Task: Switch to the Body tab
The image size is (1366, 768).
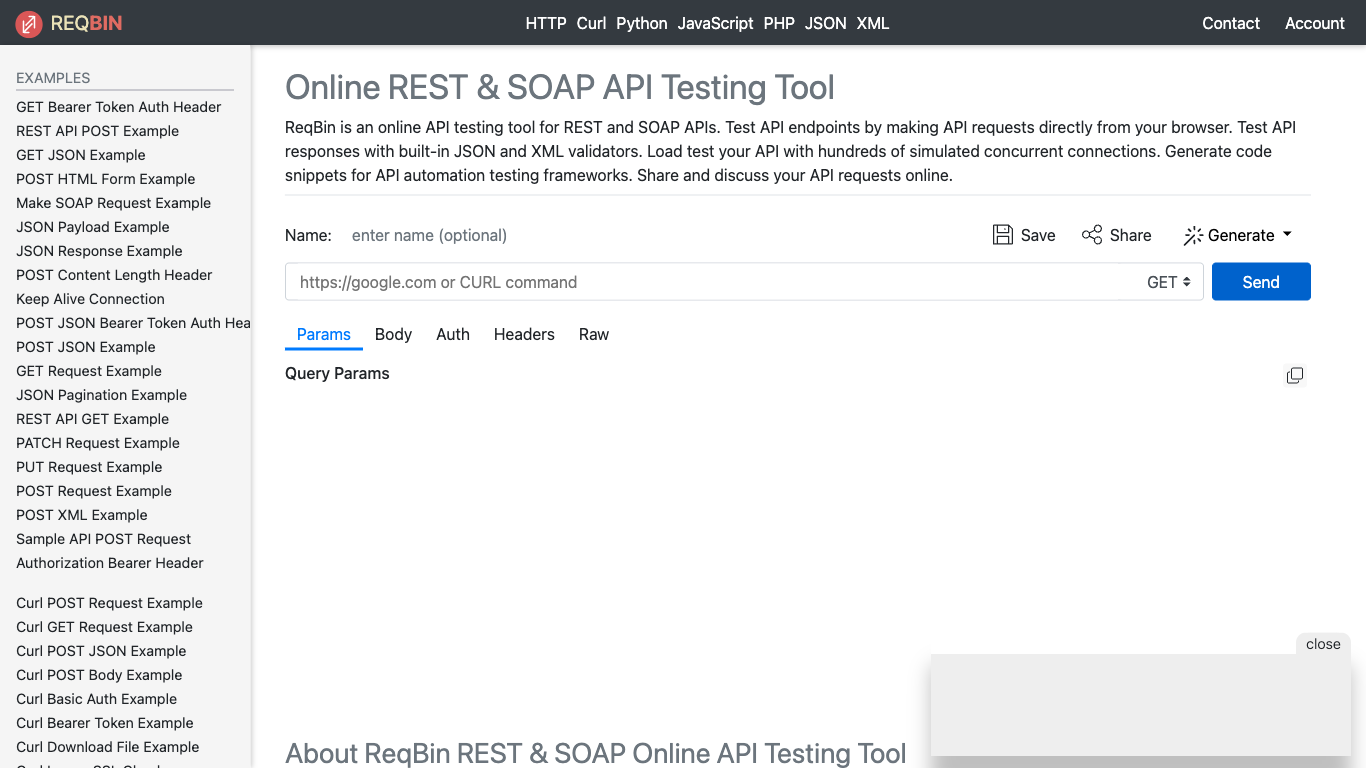Action: click(x=393, y=334)
